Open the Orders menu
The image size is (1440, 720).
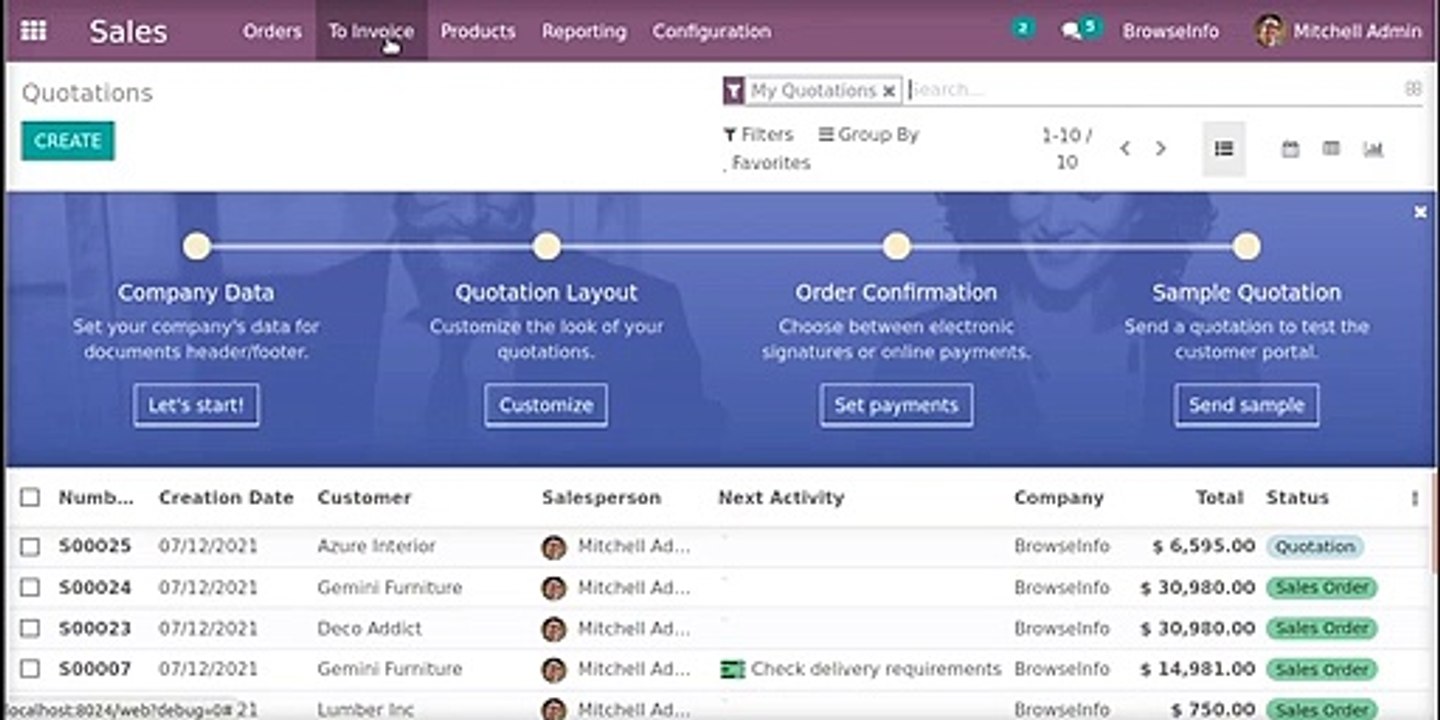pos(272,31)
